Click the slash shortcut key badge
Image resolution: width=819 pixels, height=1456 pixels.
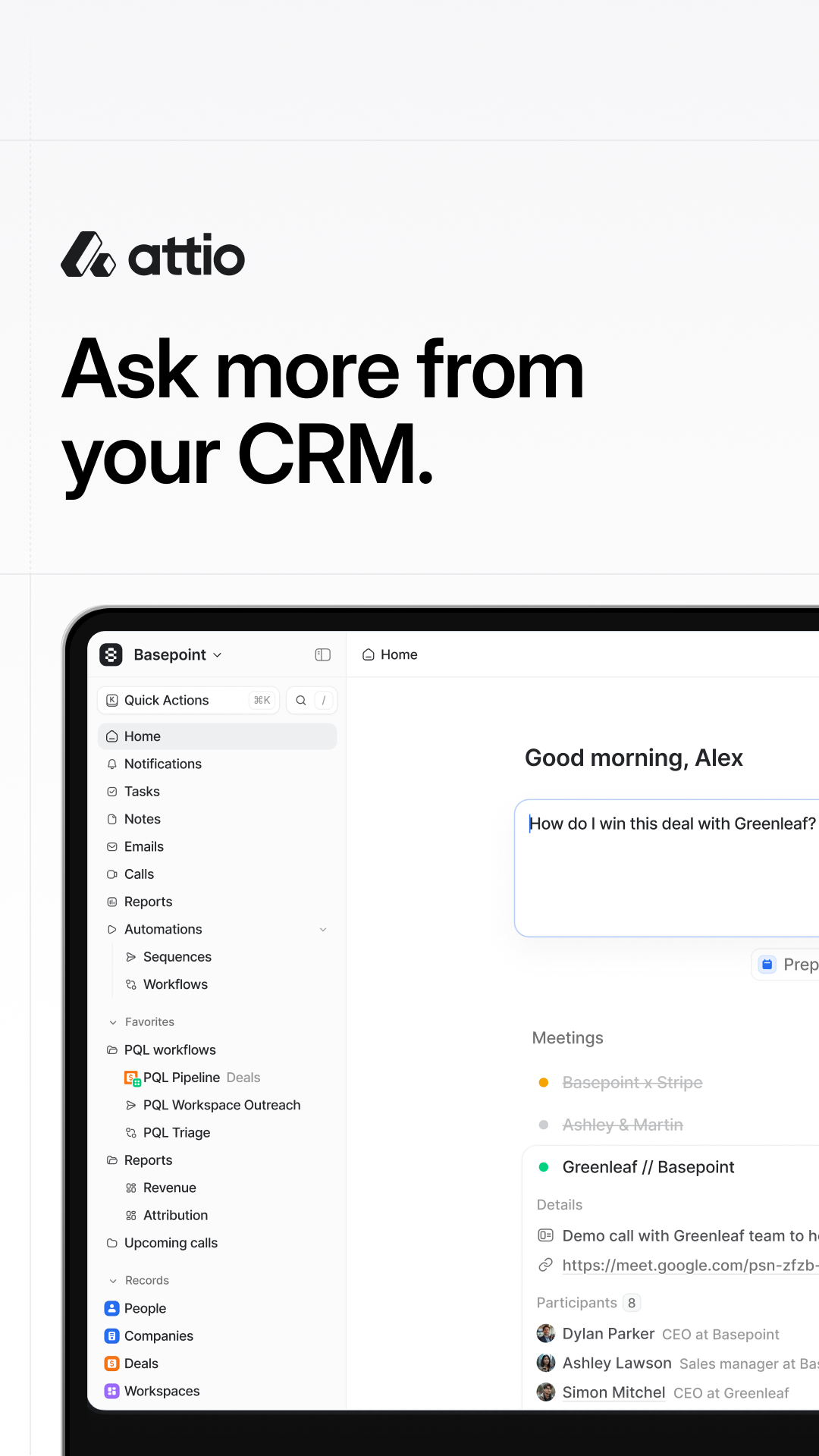point(324,700)
